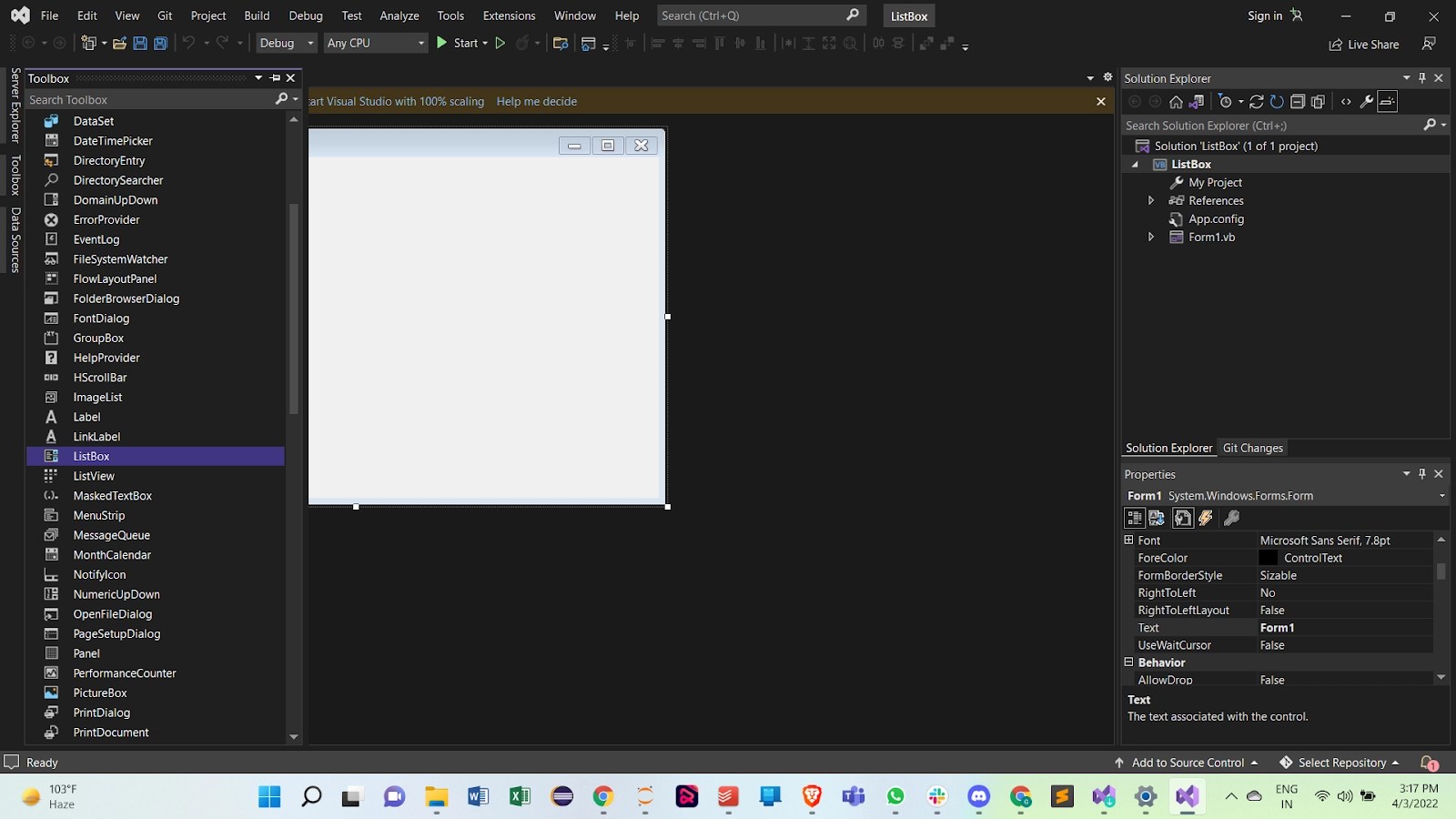Expand the Form1.vb node
1456x819 pixels.
(x=1151, y=237)
